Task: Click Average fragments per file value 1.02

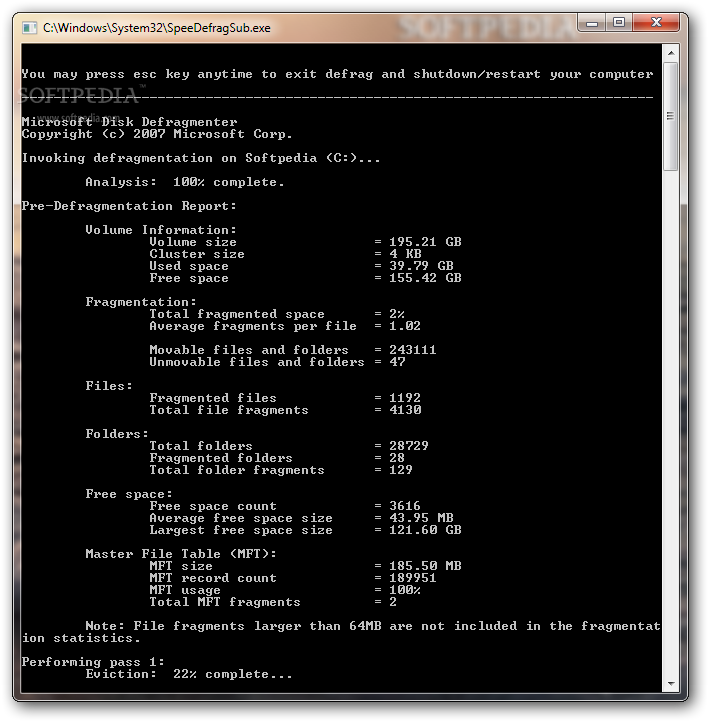Action: click(x=405, y=326)
